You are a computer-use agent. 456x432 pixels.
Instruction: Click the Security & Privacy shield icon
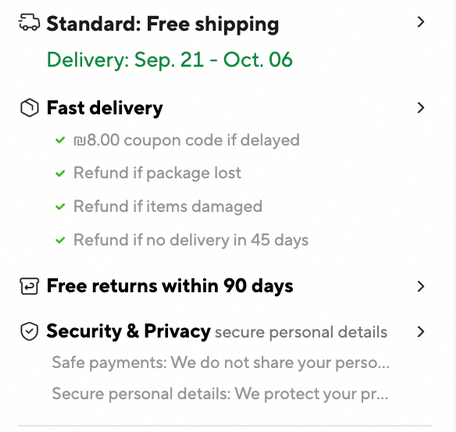click(x=29, y=331)
